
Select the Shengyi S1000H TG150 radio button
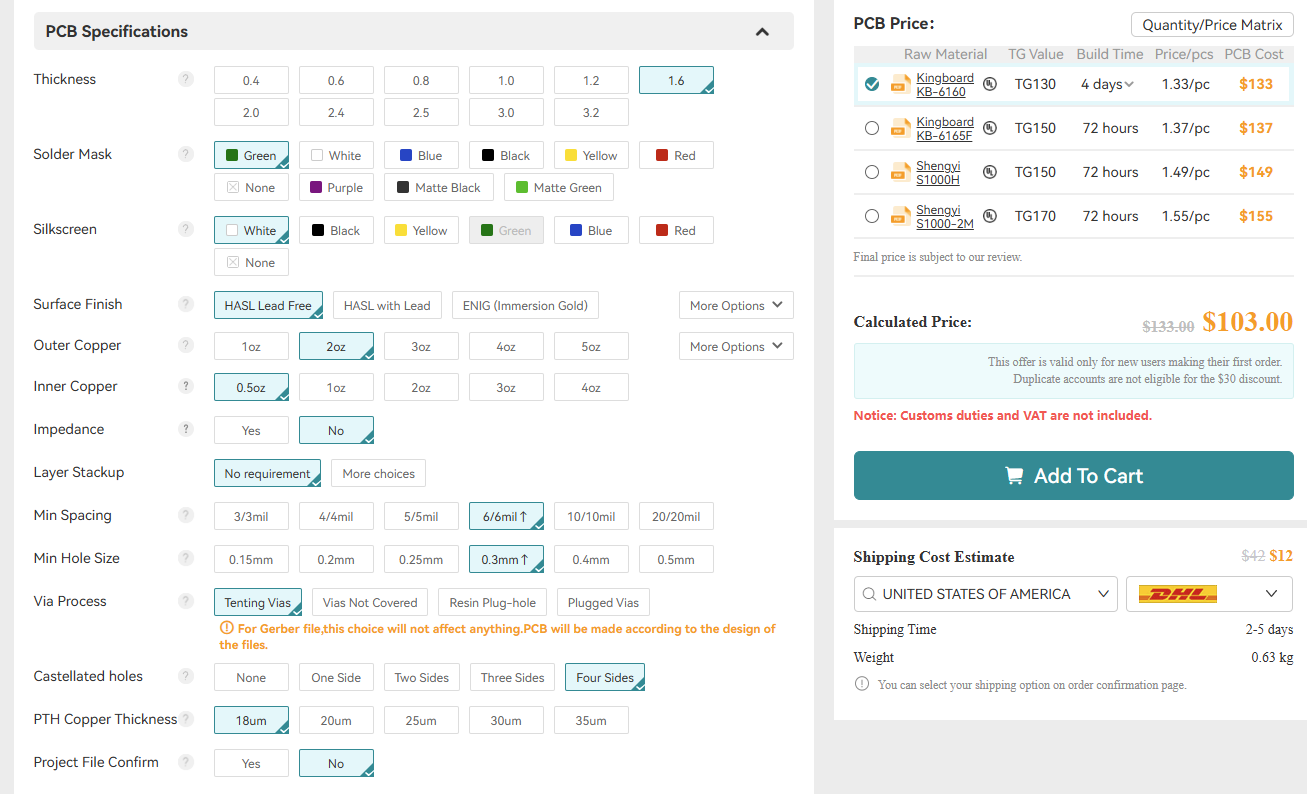[872, 172]
